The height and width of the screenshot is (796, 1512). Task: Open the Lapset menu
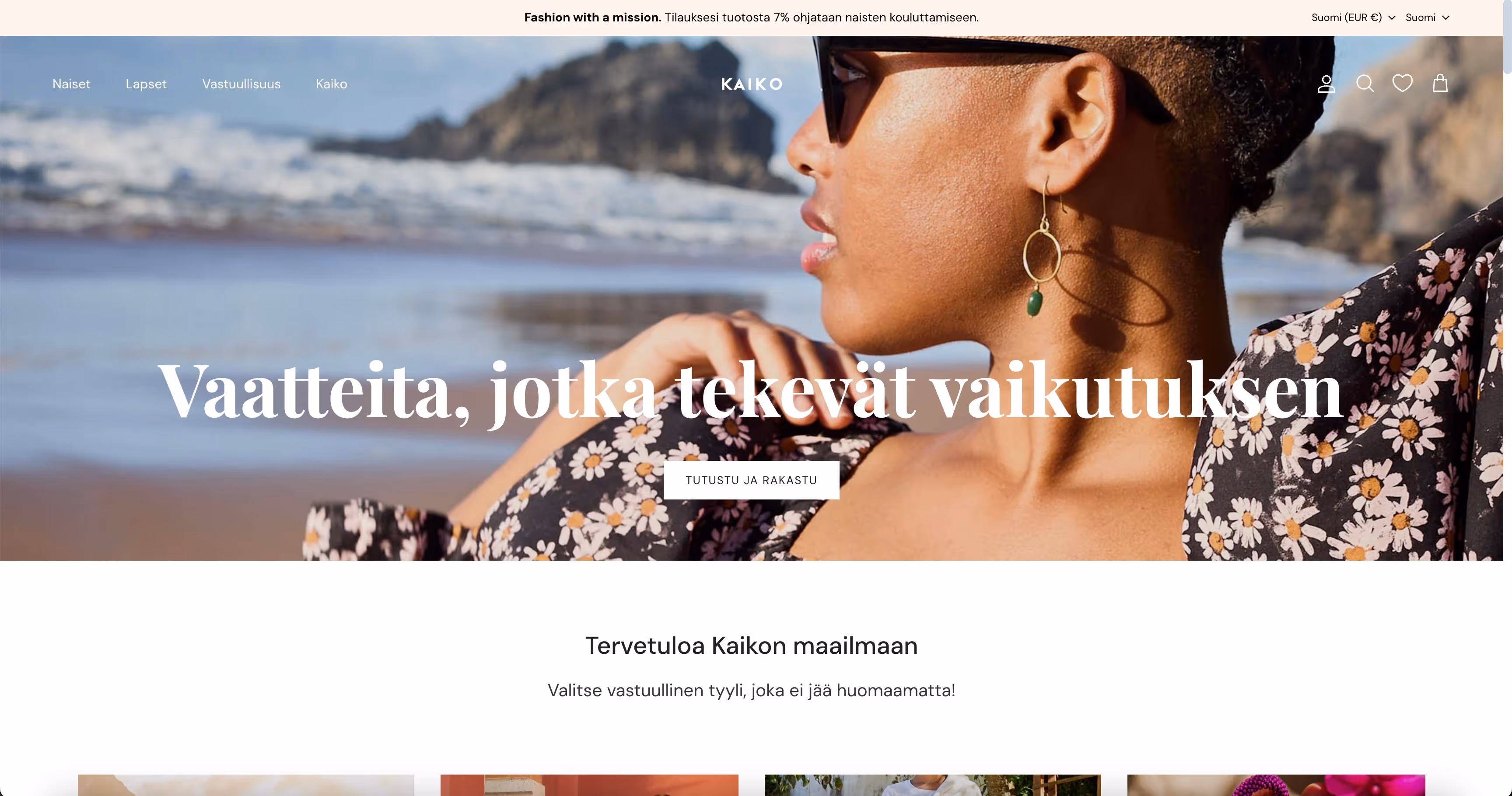[x=146, y=84]
